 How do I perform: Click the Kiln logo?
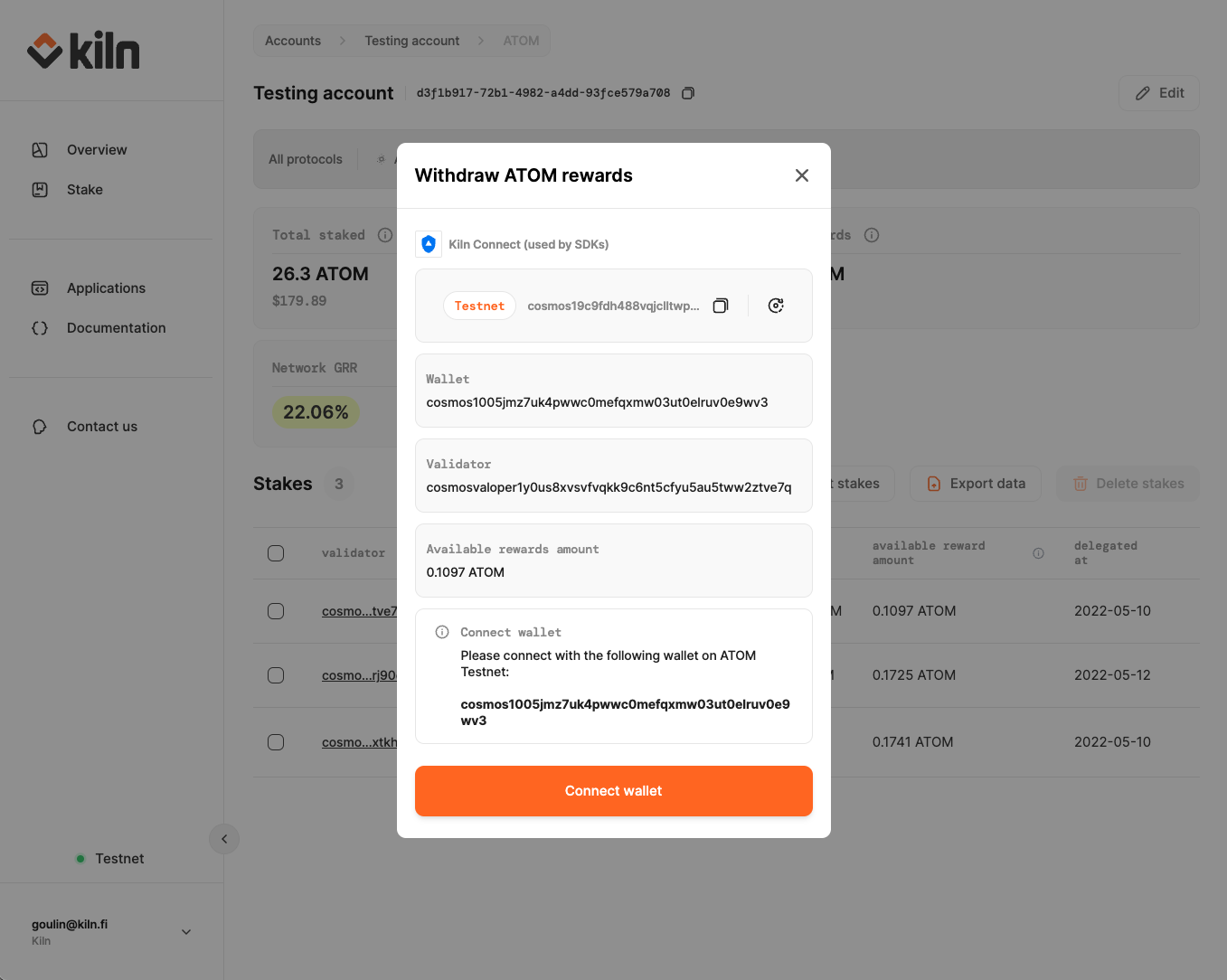click(x=83, y=51)
